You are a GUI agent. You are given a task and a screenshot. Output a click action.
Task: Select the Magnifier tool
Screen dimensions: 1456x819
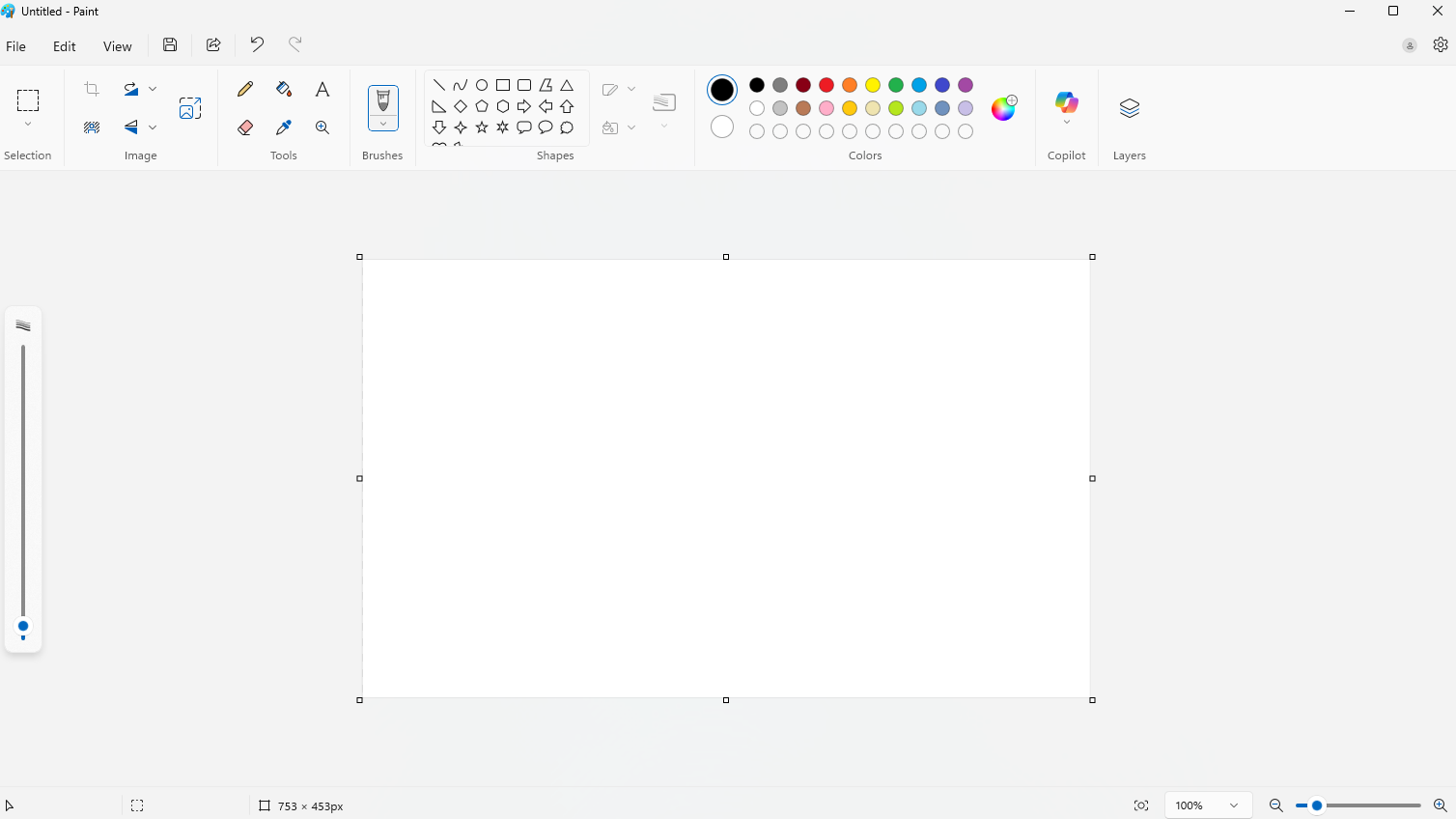pyautogui.click(x=322, y=127)
